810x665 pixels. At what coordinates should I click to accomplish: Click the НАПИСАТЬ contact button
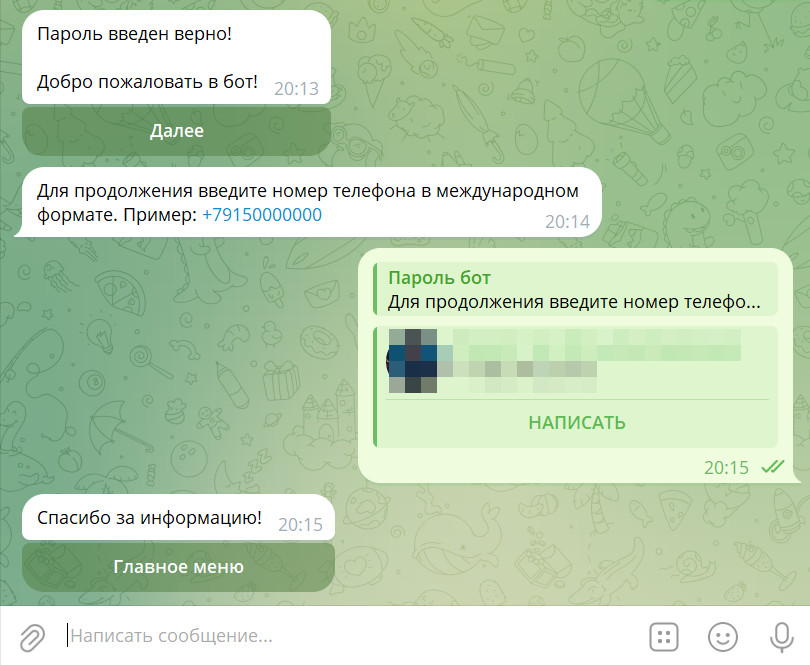coord(577,423)
